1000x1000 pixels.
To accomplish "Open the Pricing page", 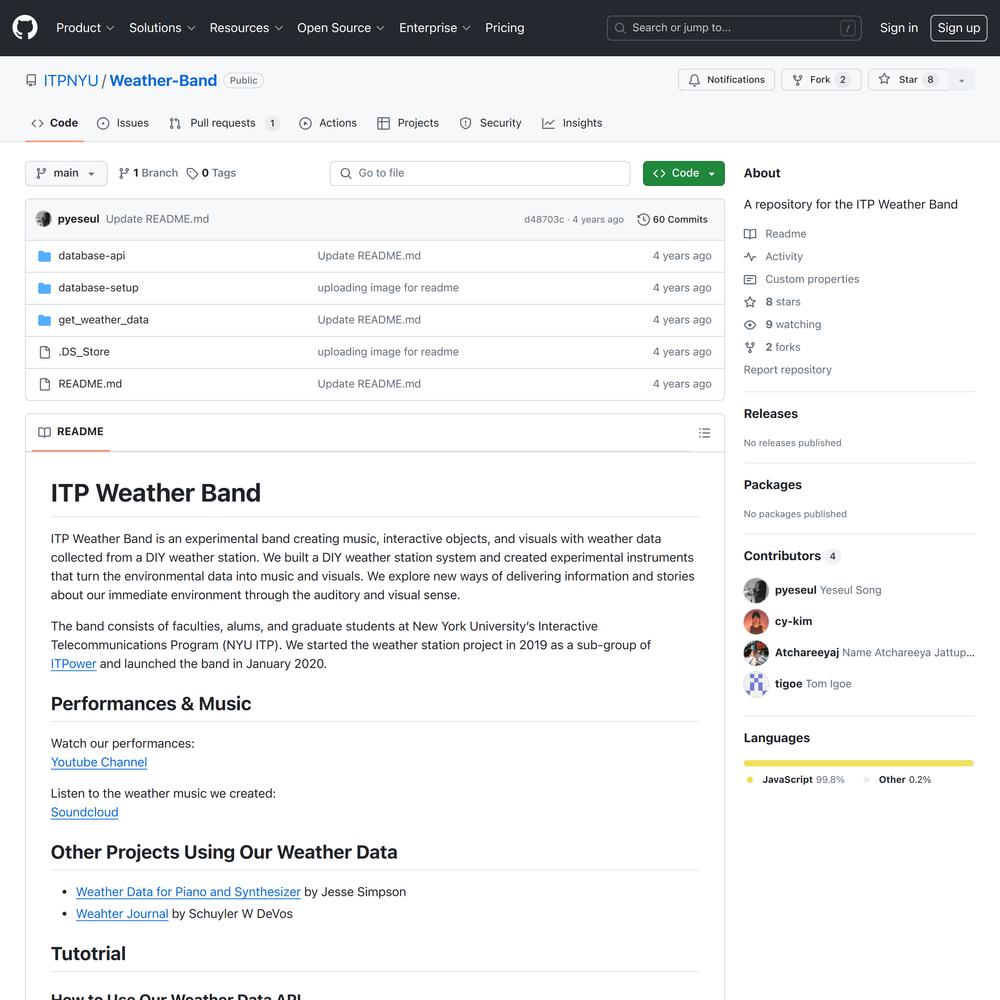I will click(x=504, y=27).
